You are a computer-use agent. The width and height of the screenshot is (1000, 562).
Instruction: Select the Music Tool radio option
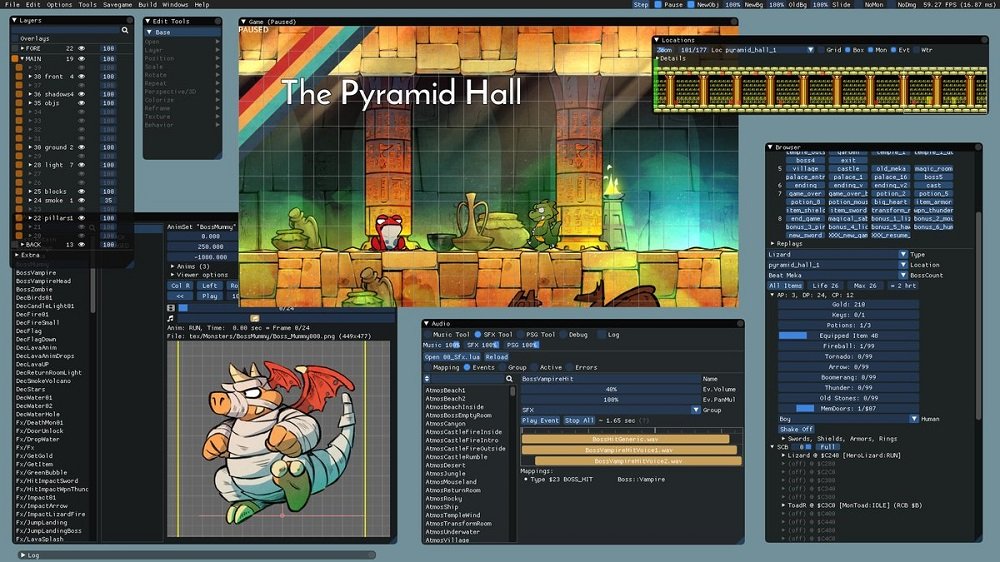point(427,335)
